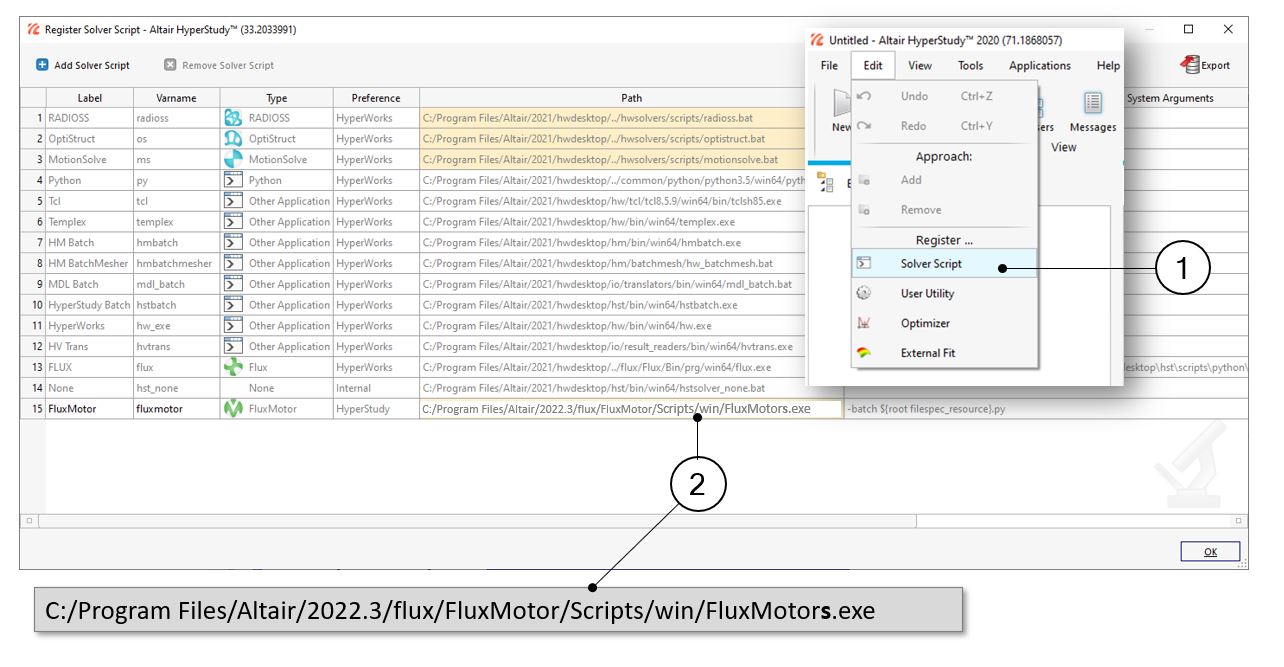Screen dimensions: 1284x667
Task: Choose External Fit menu entry
Action: point(927,353)
